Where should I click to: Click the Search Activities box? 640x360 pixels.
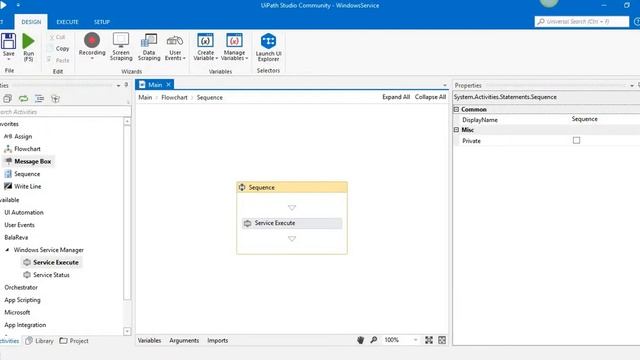[x=65, y=112]
